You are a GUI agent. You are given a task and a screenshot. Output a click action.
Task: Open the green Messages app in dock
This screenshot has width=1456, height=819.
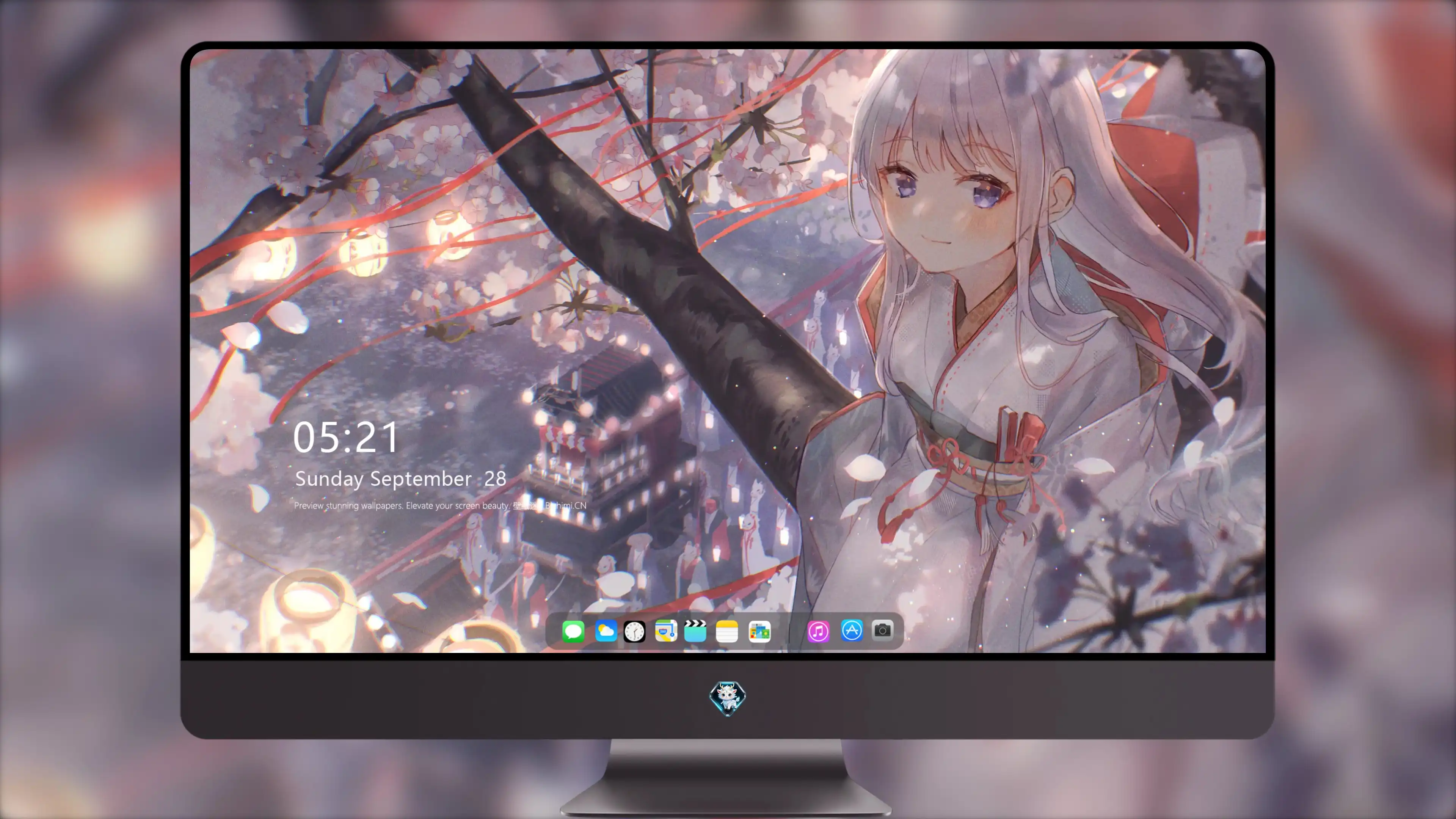pos(573,631)
